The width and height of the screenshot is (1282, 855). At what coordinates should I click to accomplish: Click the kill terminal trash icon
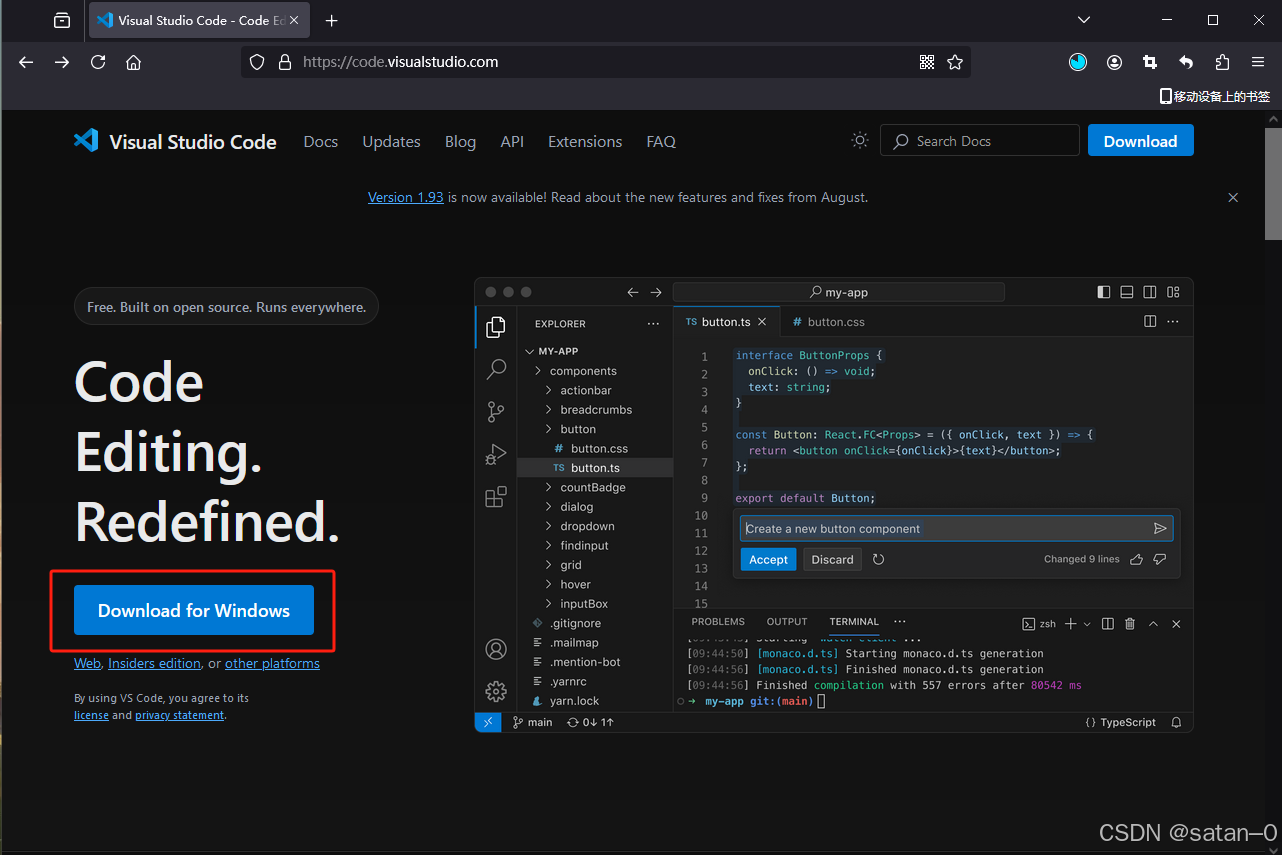(1130, 623)
